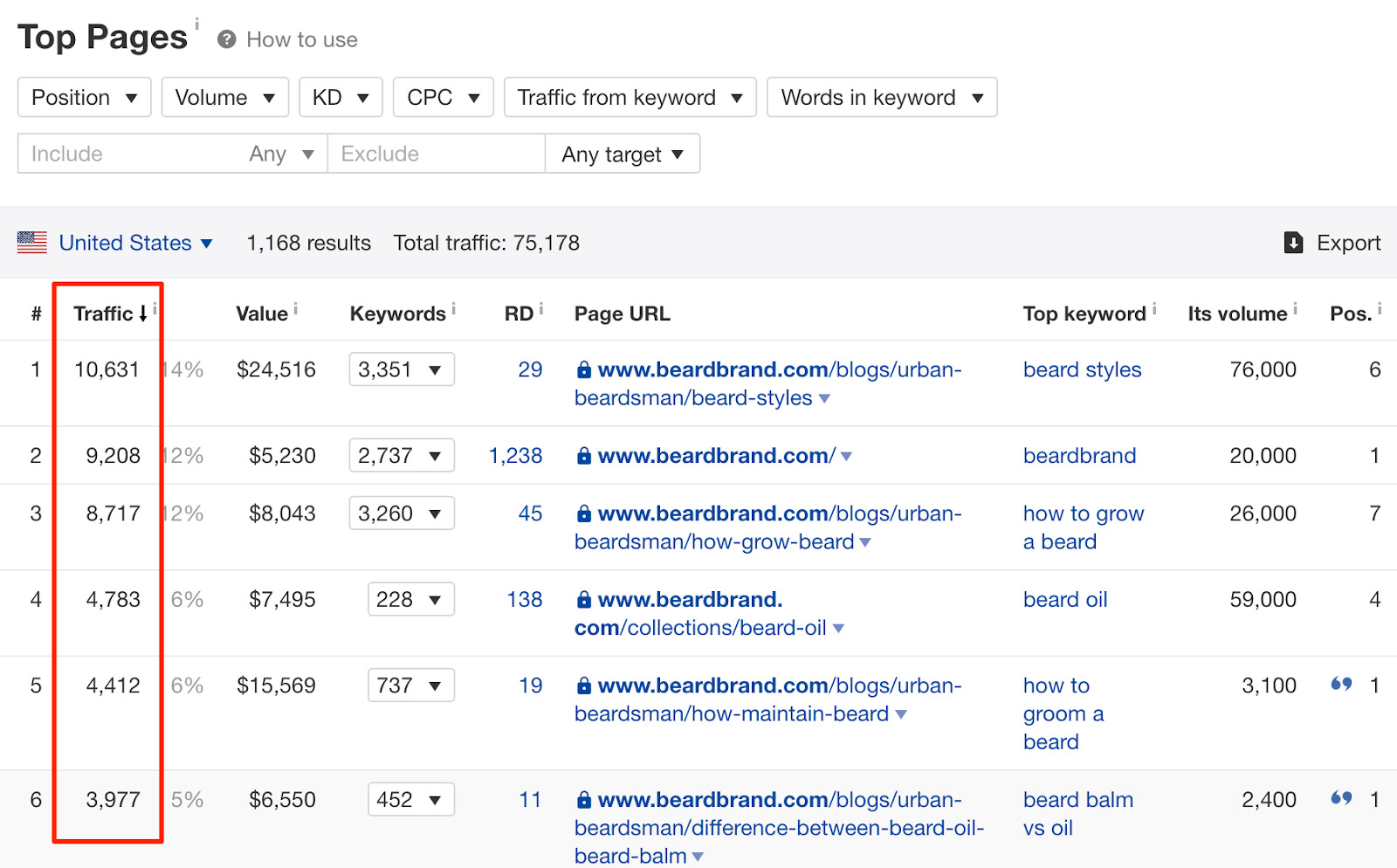Expand the 452 keywords dropdown
The width and height of the screenshot is (1397, 868).
coord(410,800)
